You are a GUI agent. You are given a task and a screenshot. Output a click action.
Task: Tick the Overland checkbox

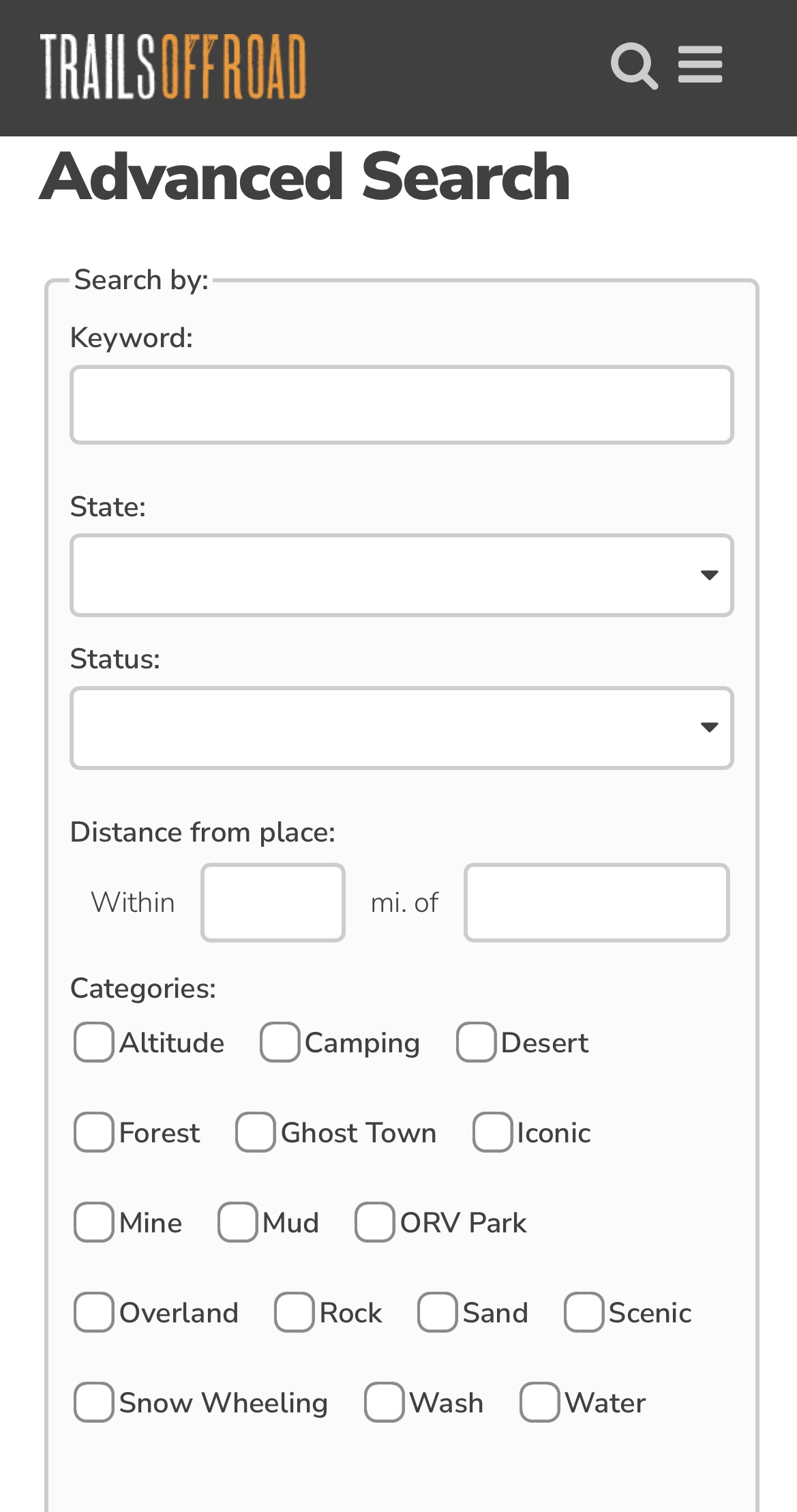pos(94,1312)
